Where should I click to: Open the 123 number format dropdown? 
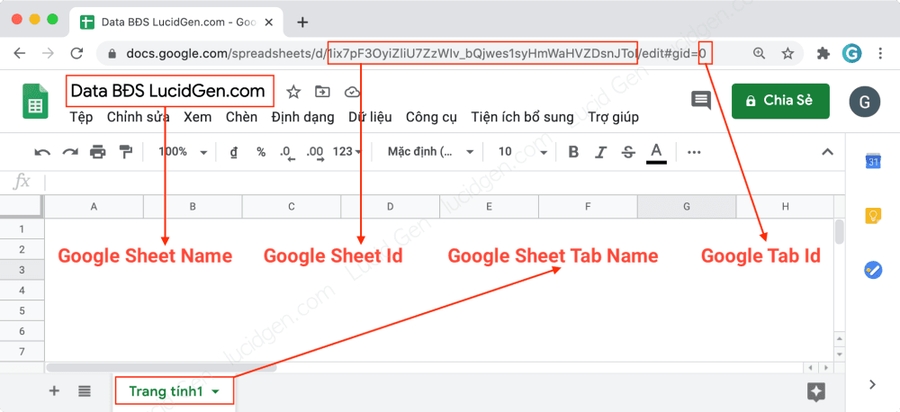[347, 152]
